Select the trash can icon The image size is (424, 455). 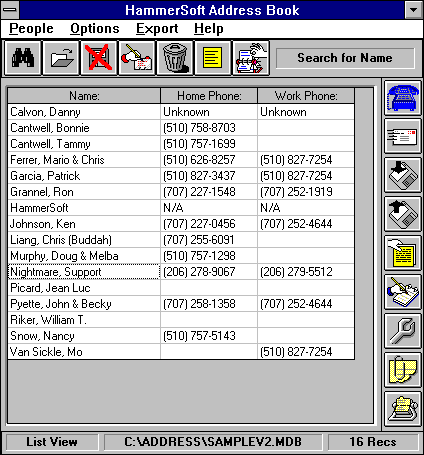[175, 58]
